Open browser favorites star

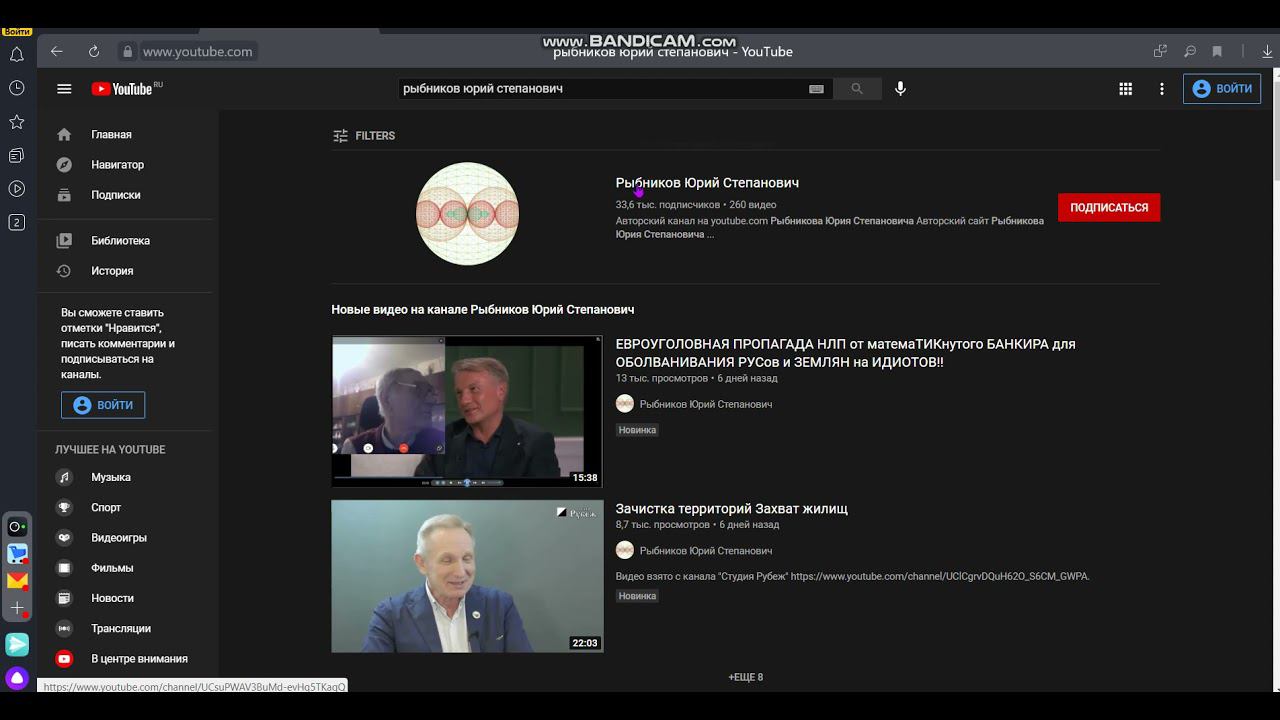click(17, 122)
